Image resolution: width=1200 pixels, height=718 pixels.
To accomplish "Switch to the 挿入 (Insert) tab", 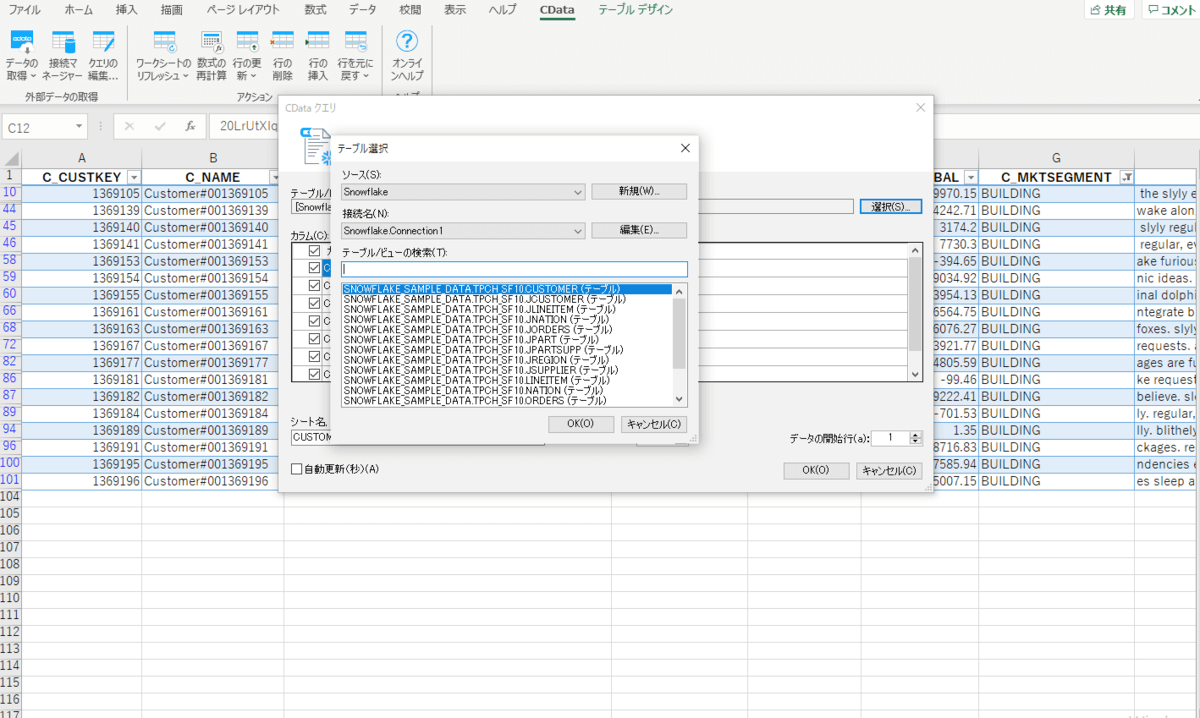I will pos(127,10).
